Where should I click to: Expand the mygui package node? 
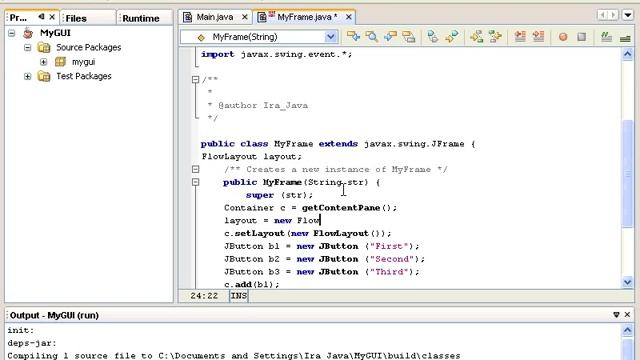[x=44, y=62]
